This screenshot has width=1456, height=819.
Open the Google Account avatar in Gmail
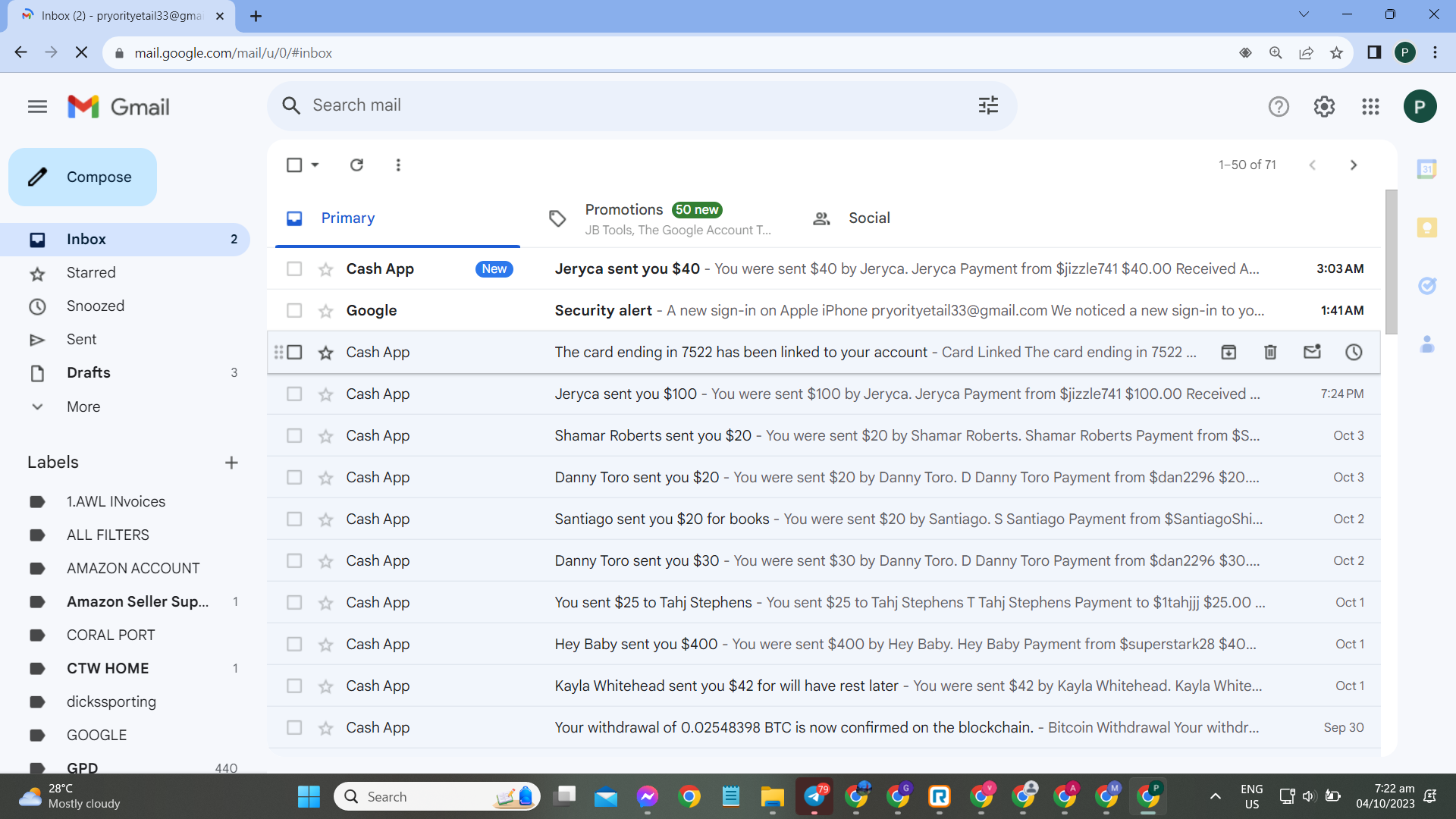click(x=1420, y=107)
